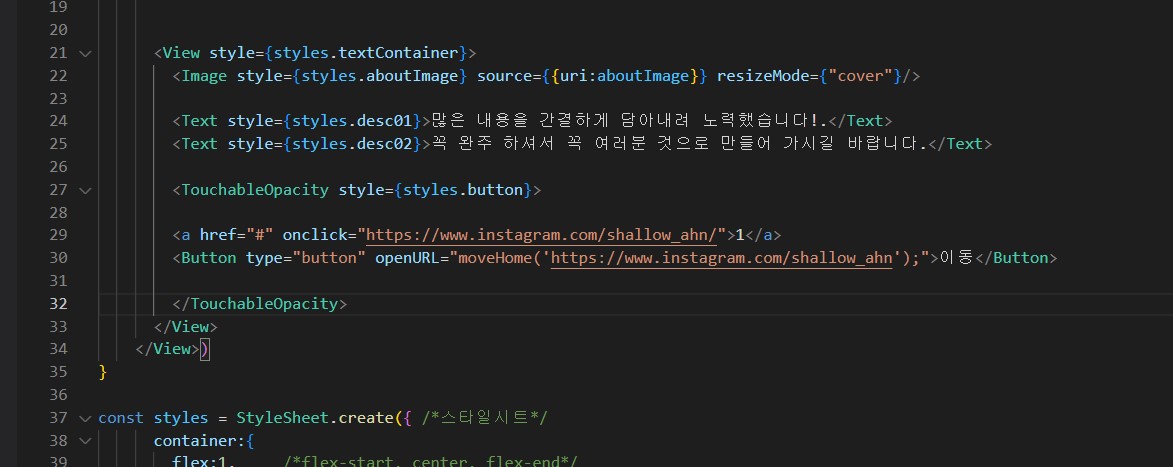The width and height of the screenshot is (1173, 467).
Task: Open the instagram link on line 30
Action: tap(722, 258)
